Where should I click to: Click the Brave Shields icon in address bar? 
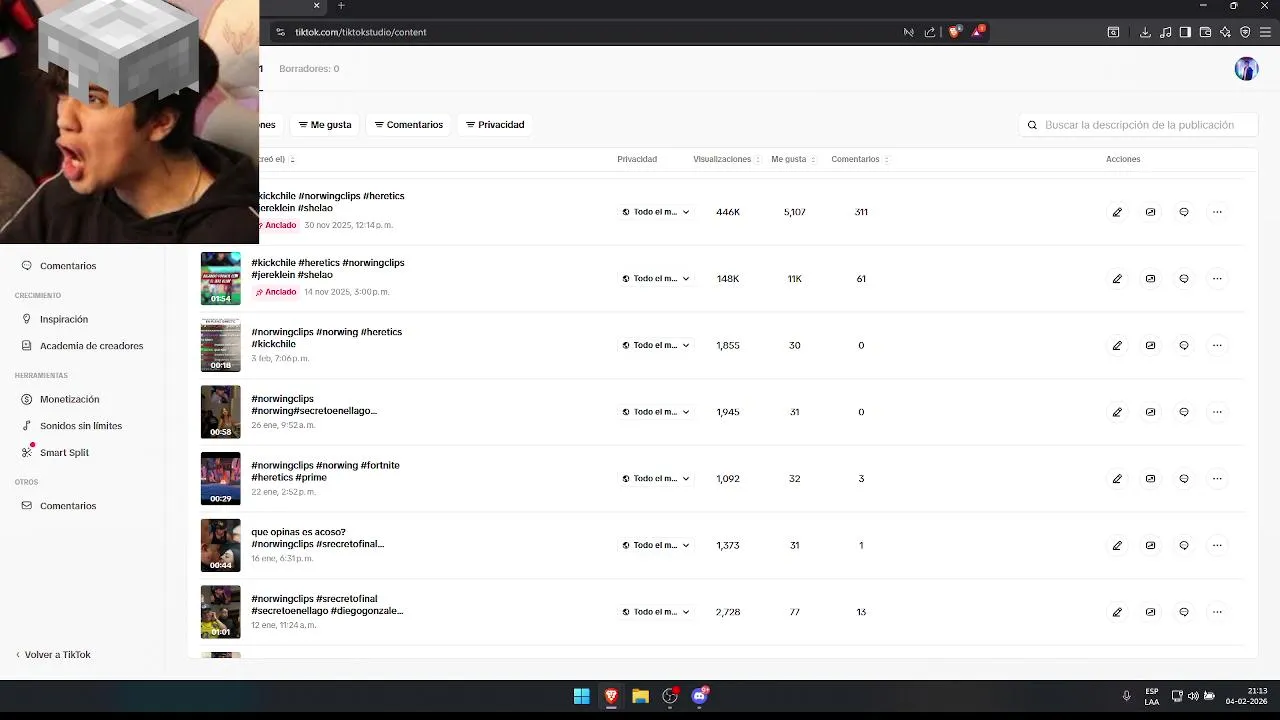pos(954,32)
